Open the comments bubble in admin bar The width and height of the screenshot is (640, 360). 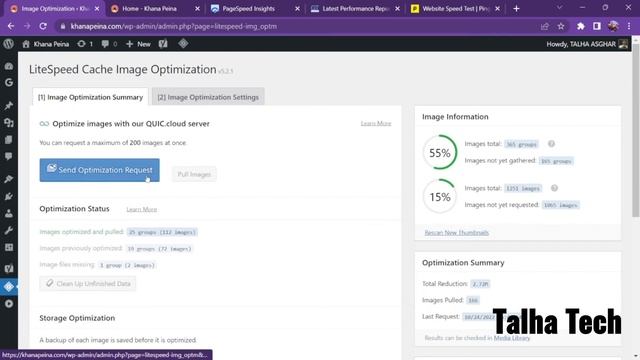click(109, 44)
